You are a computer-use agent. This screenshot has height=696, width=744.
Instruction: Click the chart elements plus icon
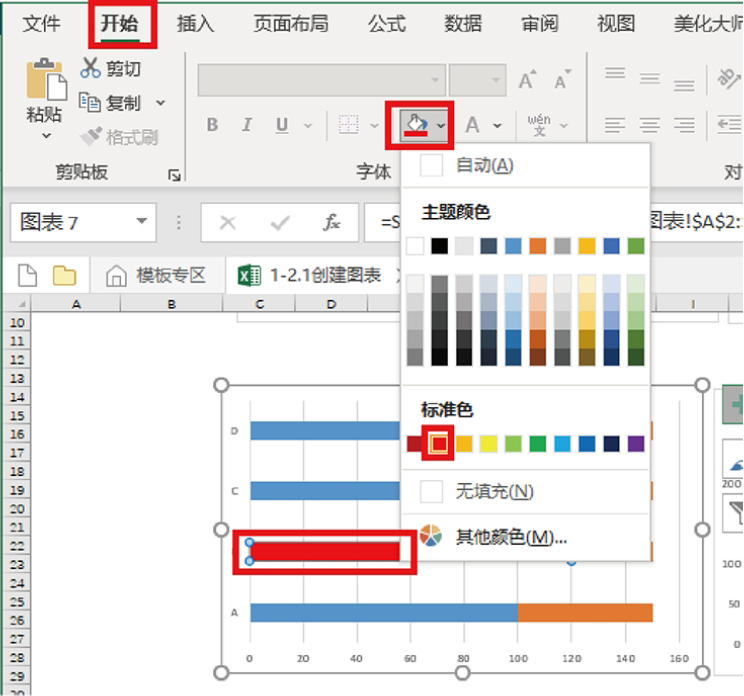pos(733,404)
